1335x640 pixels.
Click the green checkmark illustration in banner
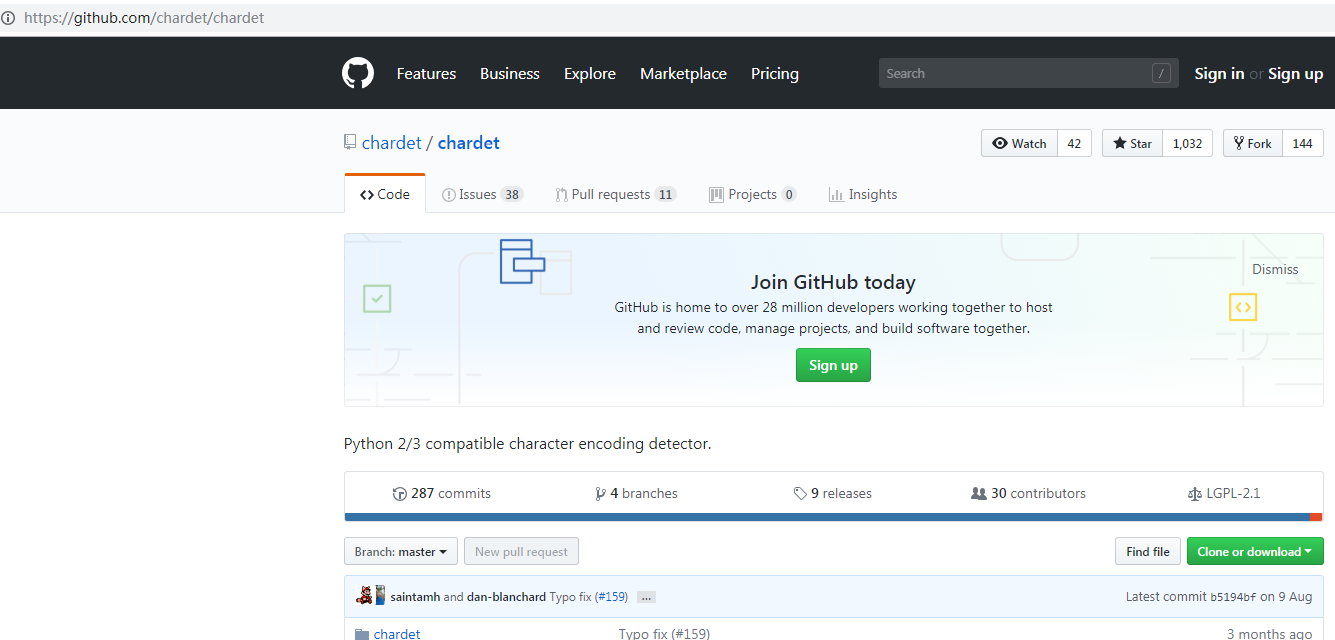pos(377,298)
